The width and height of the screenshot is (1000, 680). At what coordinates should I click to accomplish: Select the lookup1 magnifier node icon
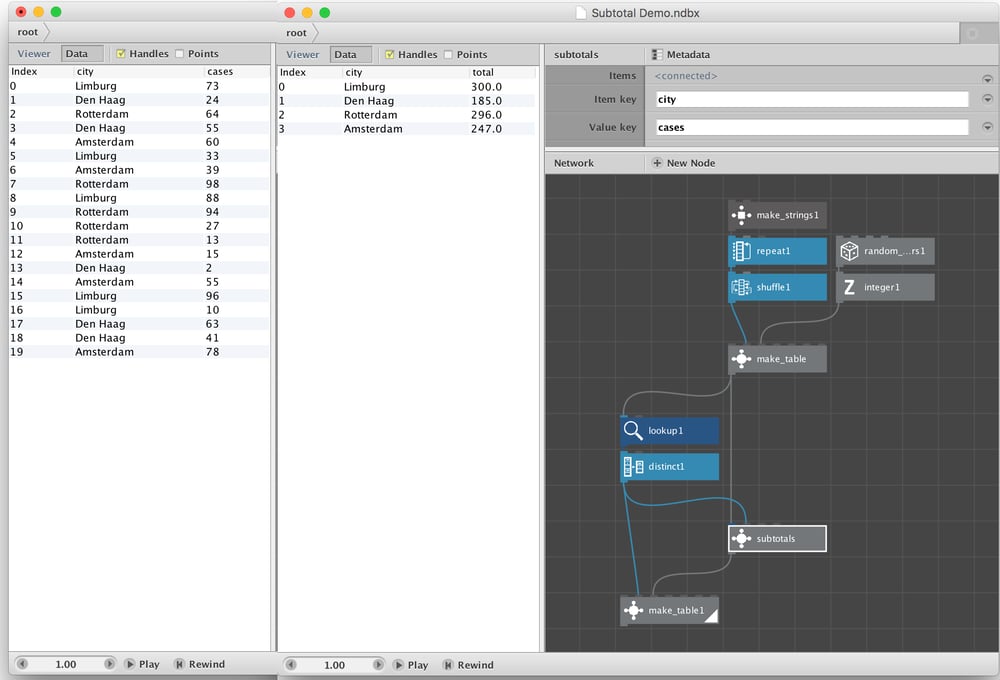pyautogui.click(x=633, y=431)
